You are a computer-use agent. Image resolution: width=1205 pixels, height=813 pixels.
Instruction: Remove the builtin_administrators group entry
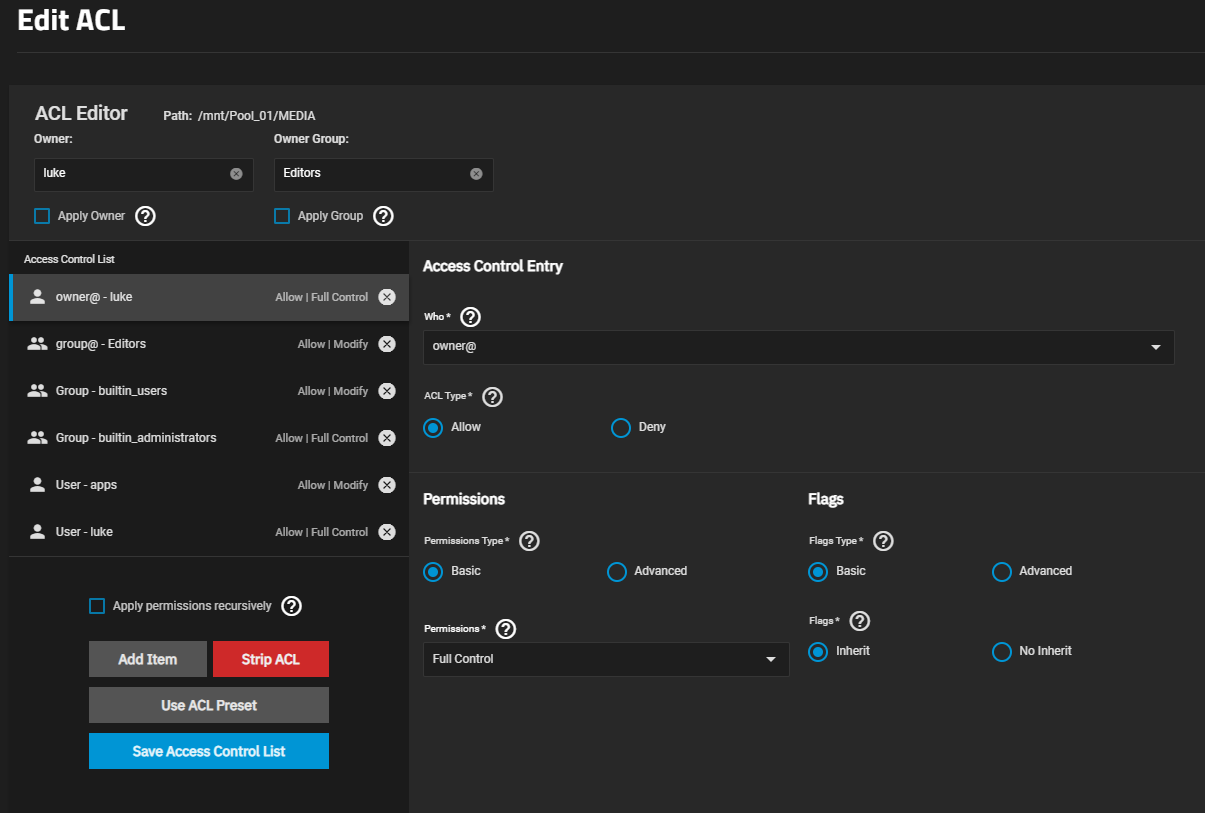pyautogui.click(x=387, y=438)
